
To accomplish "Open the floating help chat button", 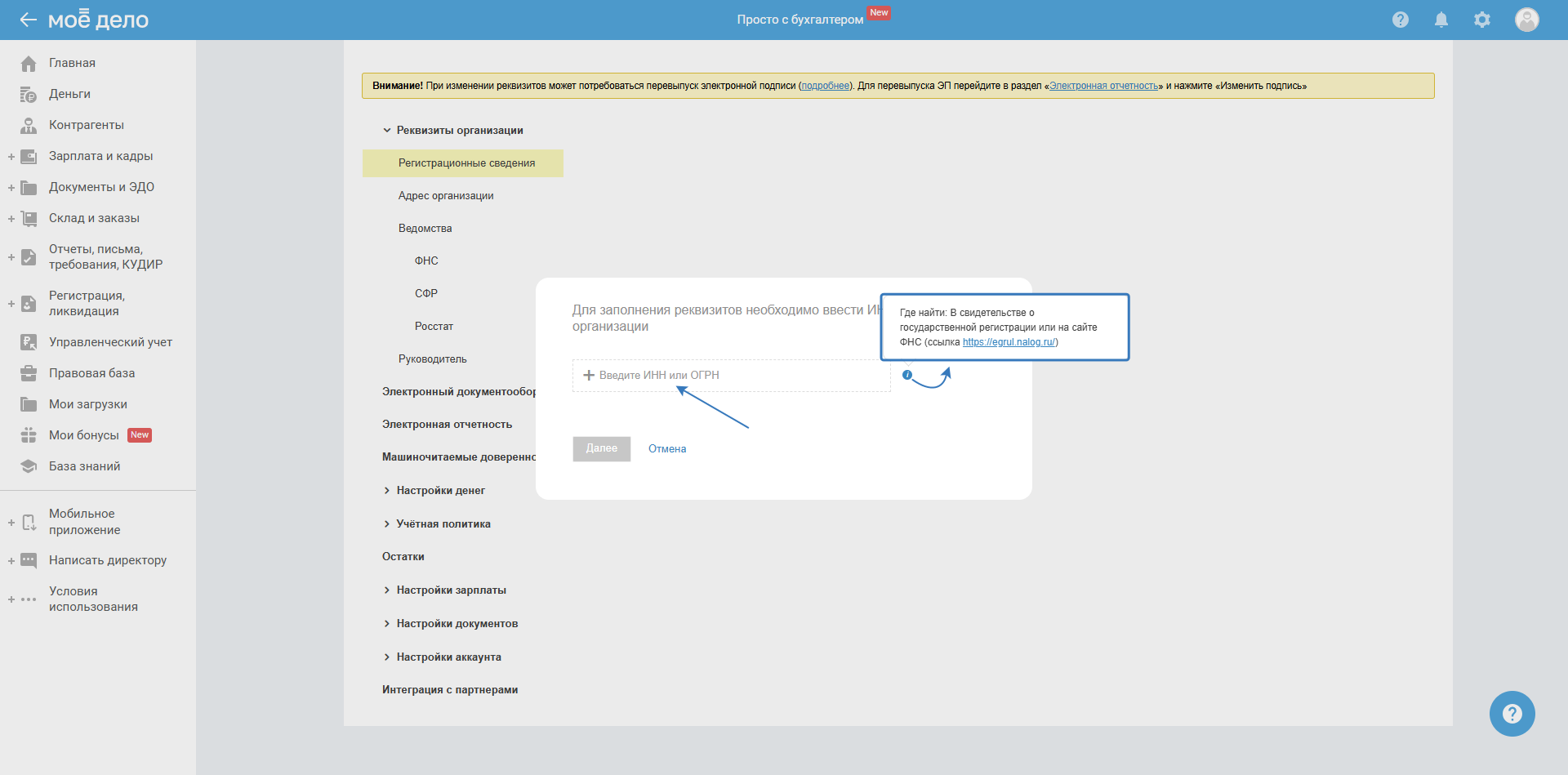I will click(1512, 714).
